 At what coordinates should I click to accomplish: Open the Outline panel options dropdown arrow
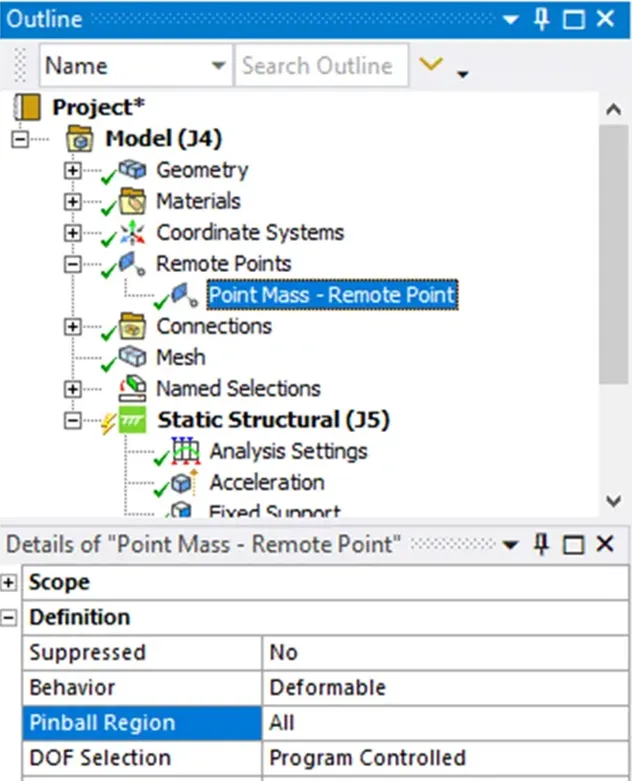pos(510,20)
